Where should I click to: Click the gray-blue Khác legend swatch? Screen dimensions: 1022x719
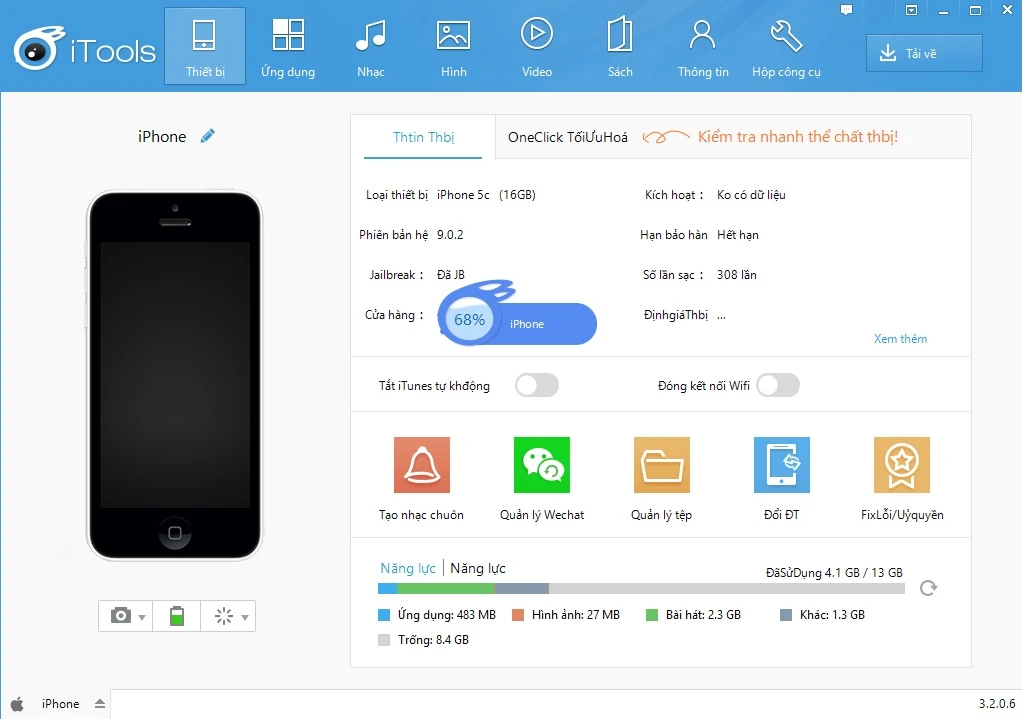(786, 615)
